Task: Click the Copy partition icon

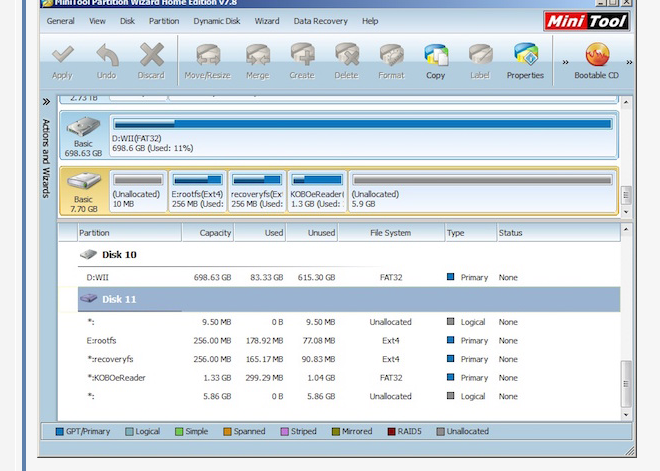Action: [436, 55]
